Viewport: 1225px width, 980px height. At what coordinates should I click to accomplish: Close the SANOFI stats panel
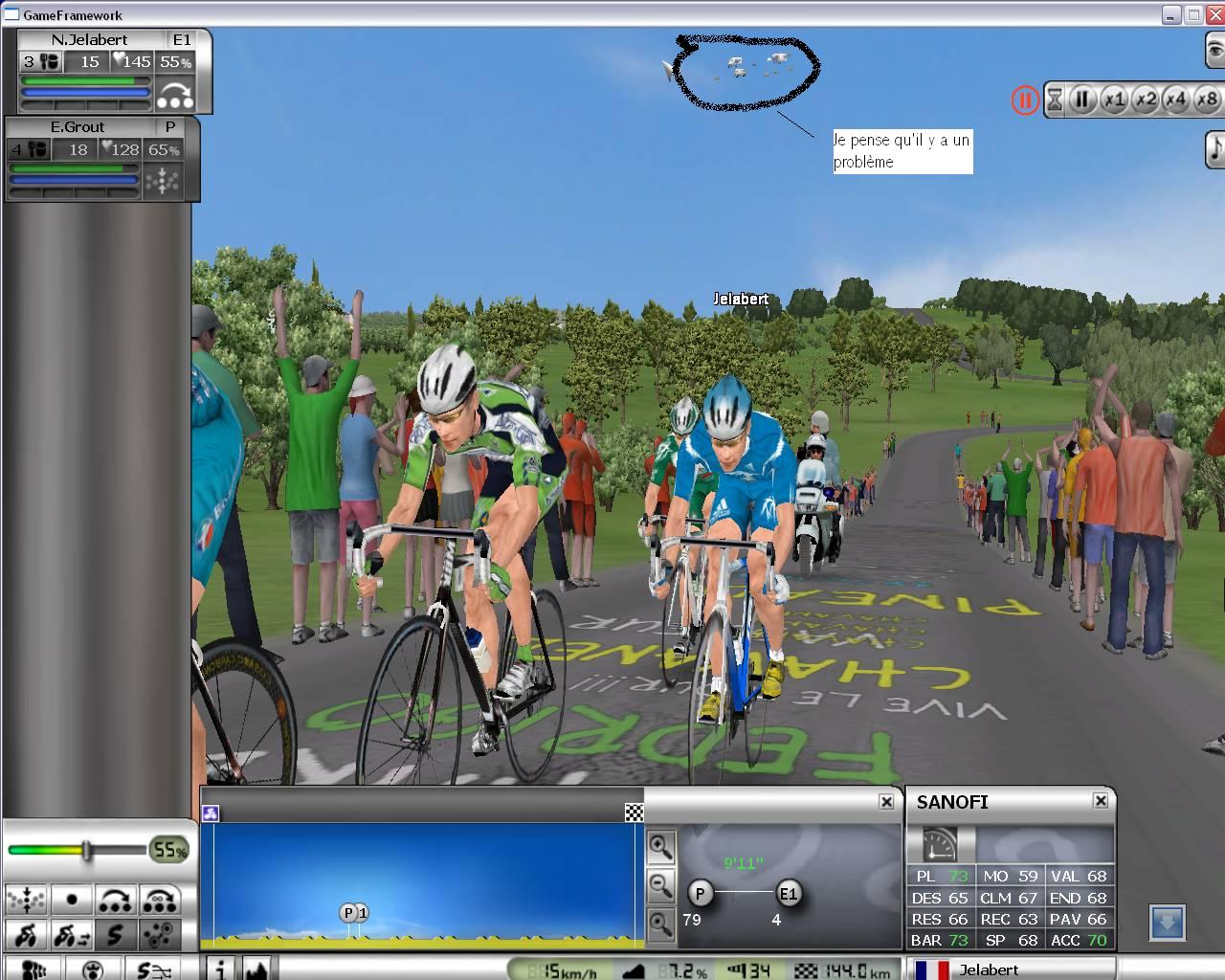[1101, 801]
